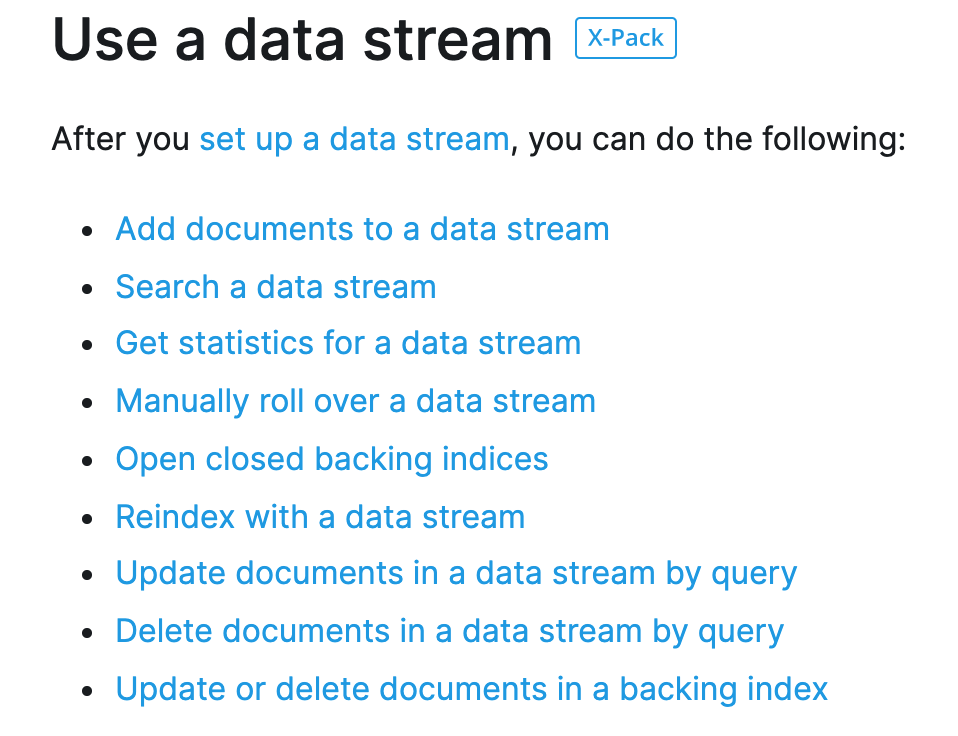Image resolution: width=958 pixels, height=736 pixels.
Task: Follow 'Manually roll over a data stream' link
Action: point(356,401)
